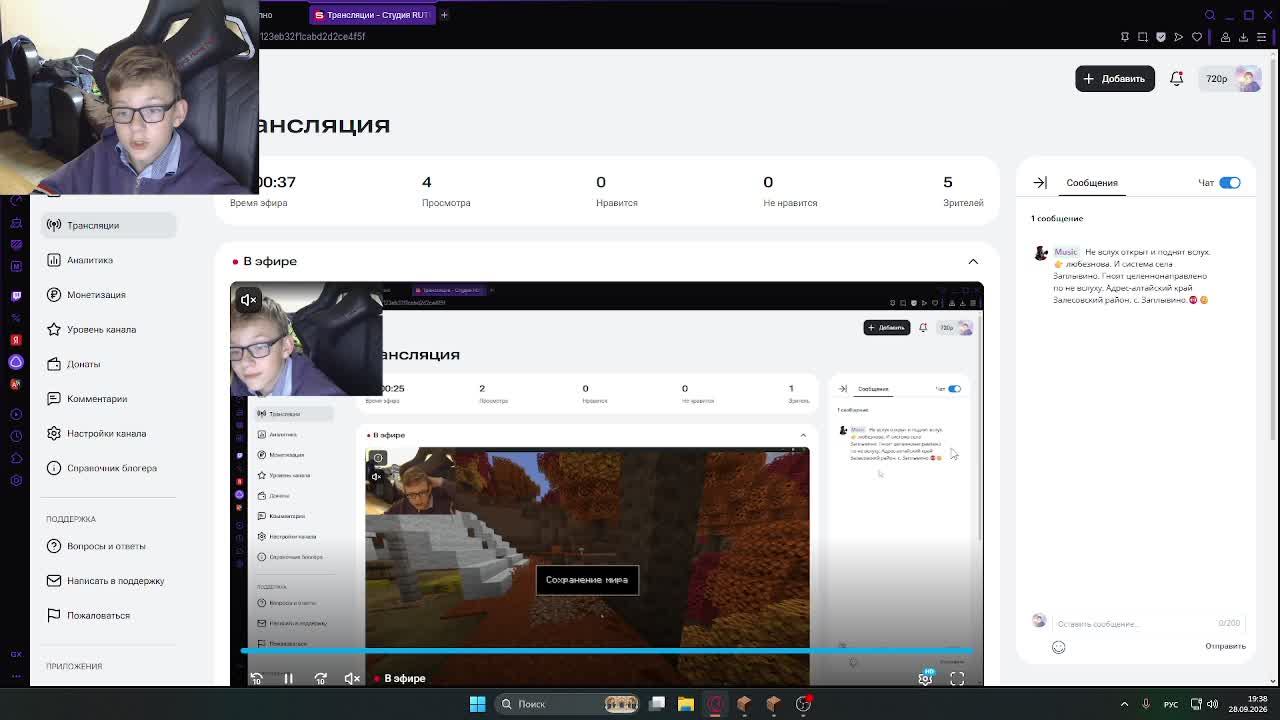Screen dimensions: 1280x720
Task: Open the 720p profile avatar menu
Action: (x=1232, y=78)
